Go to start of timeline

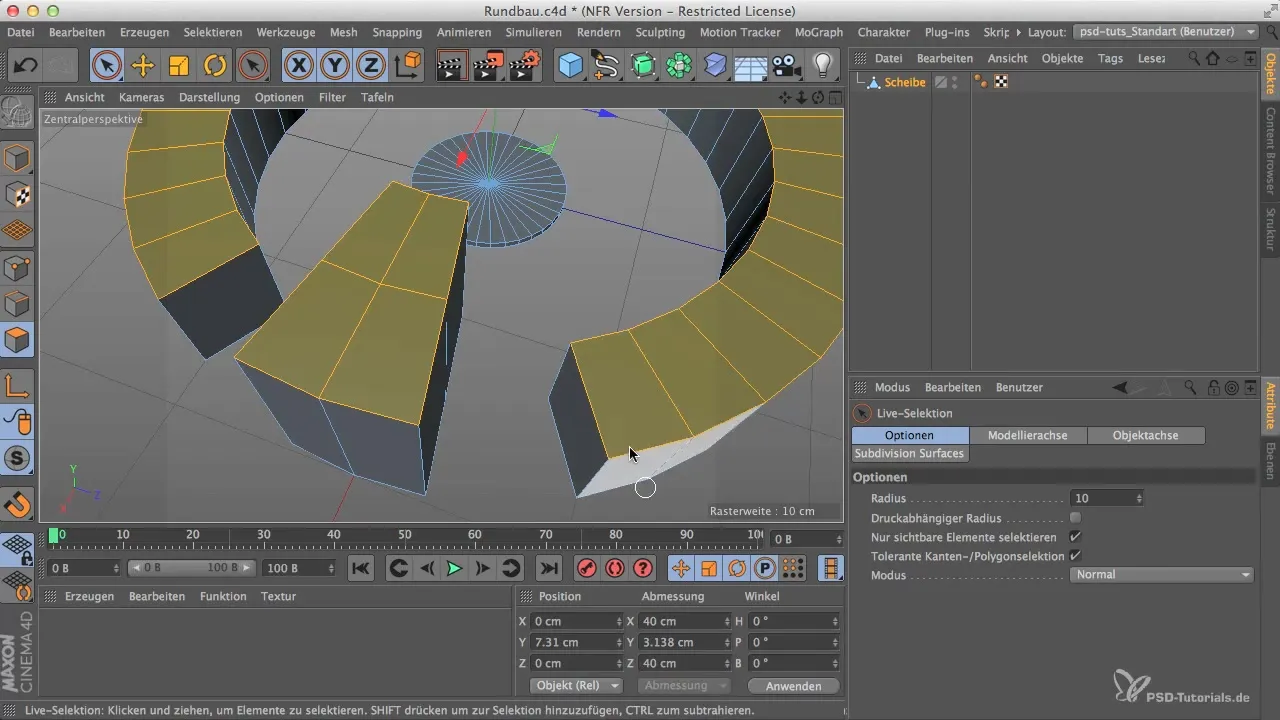(361, 568)
